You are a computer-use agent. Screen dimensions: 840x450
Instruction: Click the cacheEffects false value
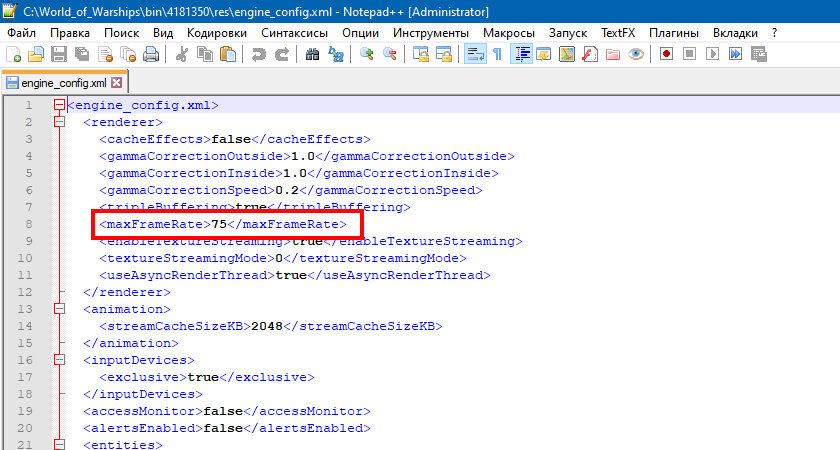tap(231, 139)
